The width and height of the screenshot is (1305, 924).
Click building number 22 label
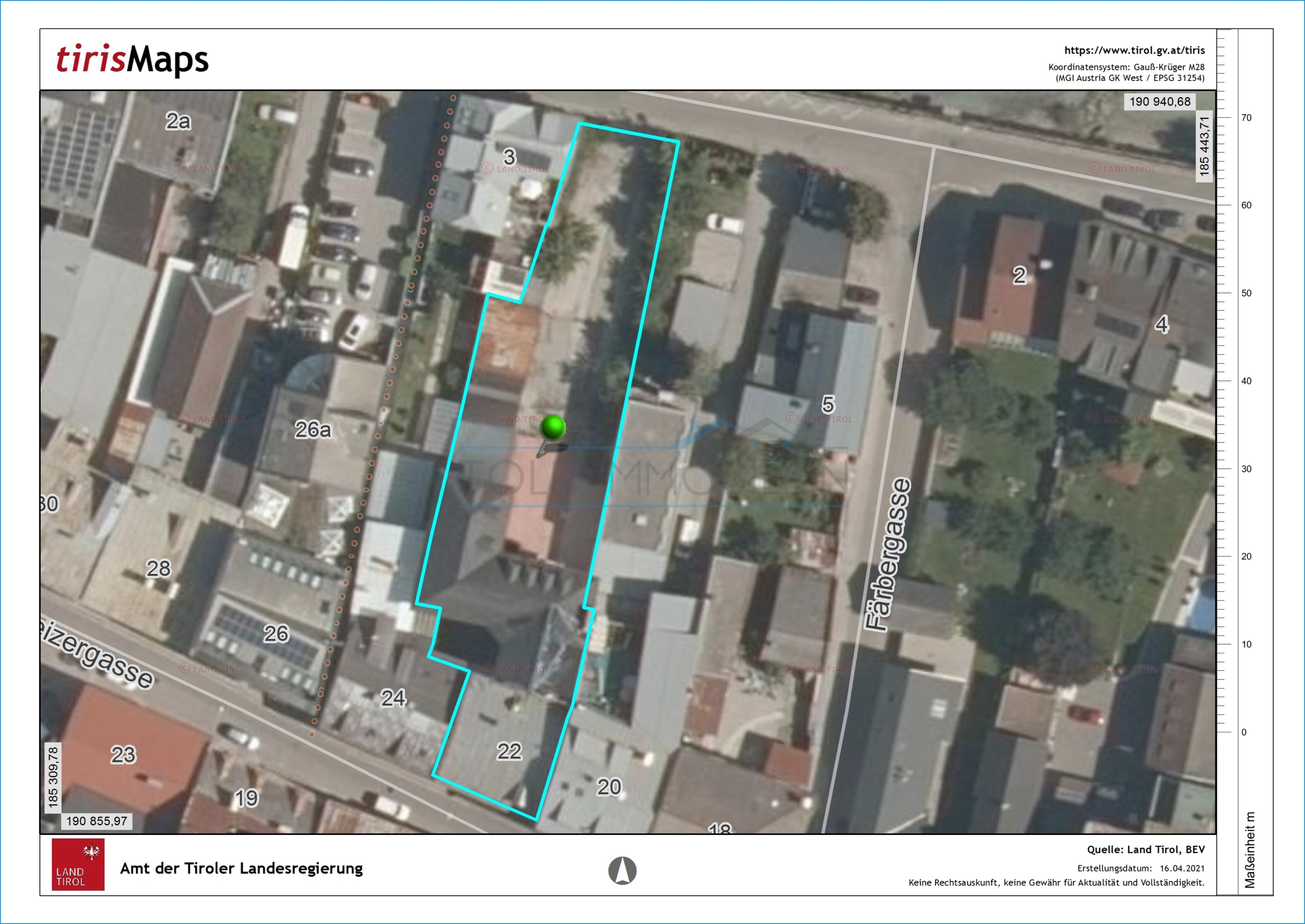pyautogui.click(x=509, y=752)
